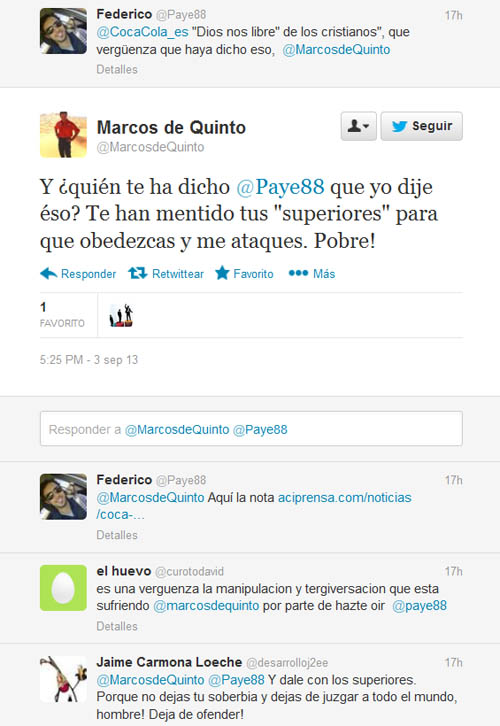
Task: View avatar of user who favorited
Action: click(x=121, y=315)
